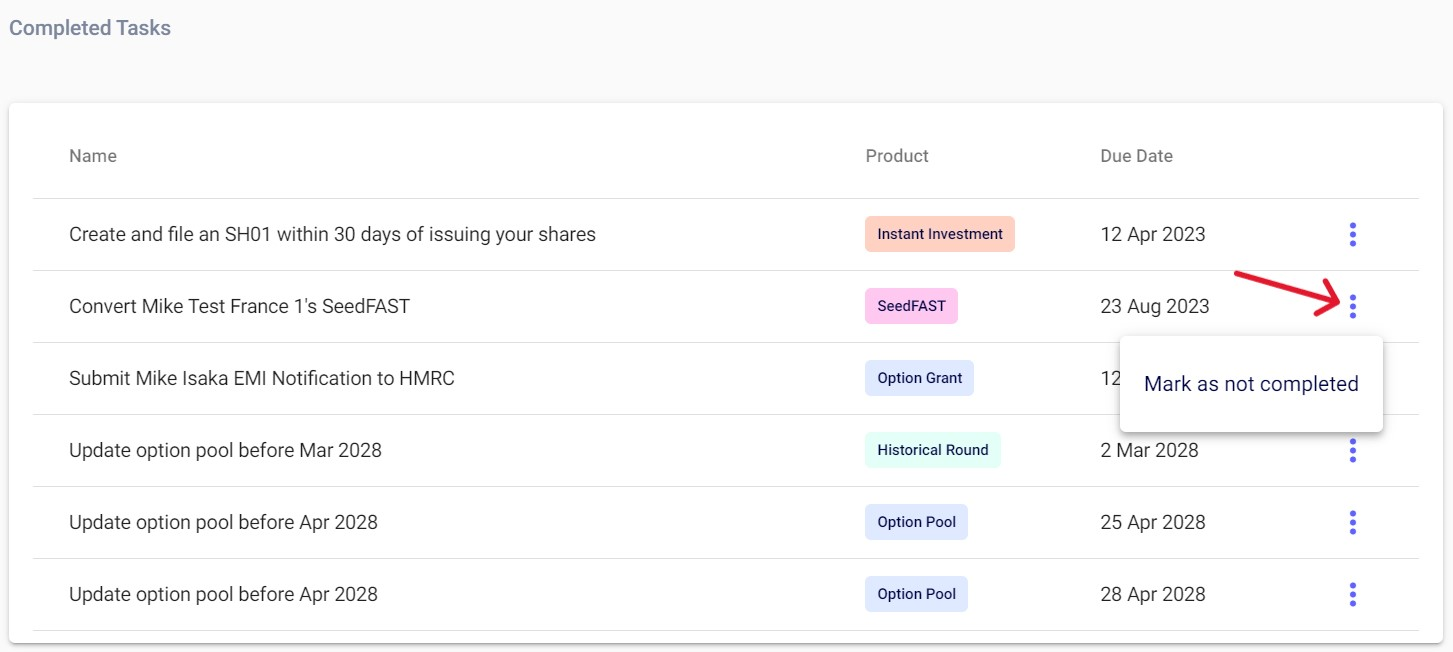1453x652 pixels.
Task: Open the kebab menu for the 25 Apr 2028 task
Action: point(1352,522)
